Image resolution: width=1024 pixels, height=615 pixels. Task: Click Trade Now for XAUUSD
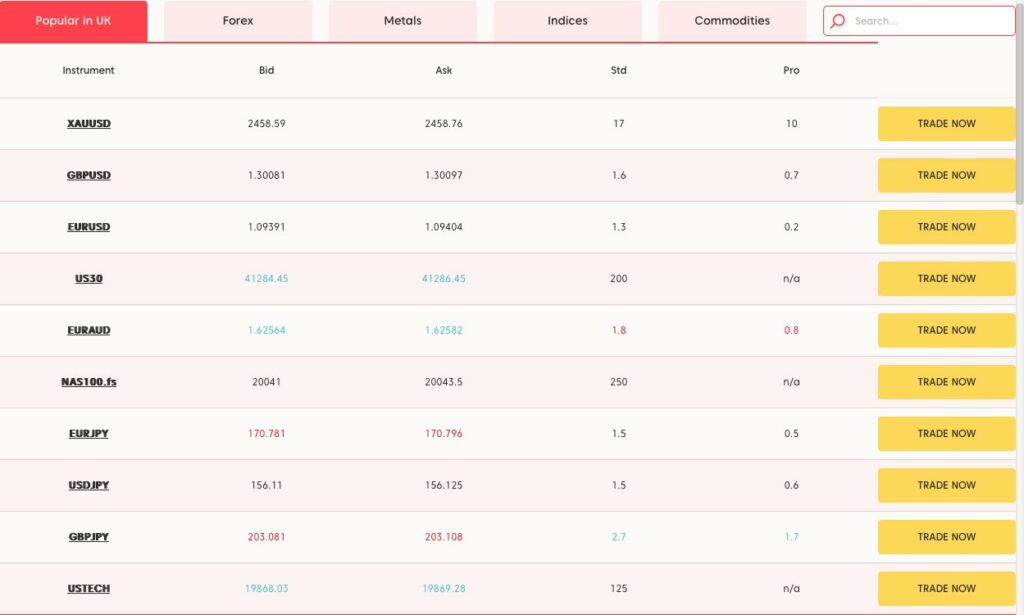(x=945, y=123)
